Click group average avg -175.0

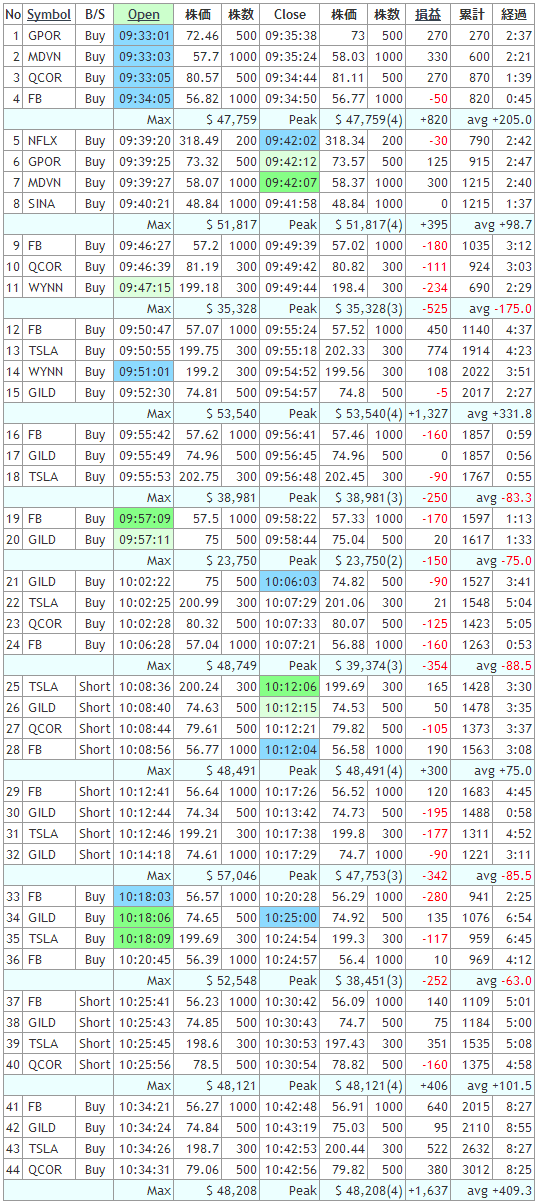coord(499,309)
